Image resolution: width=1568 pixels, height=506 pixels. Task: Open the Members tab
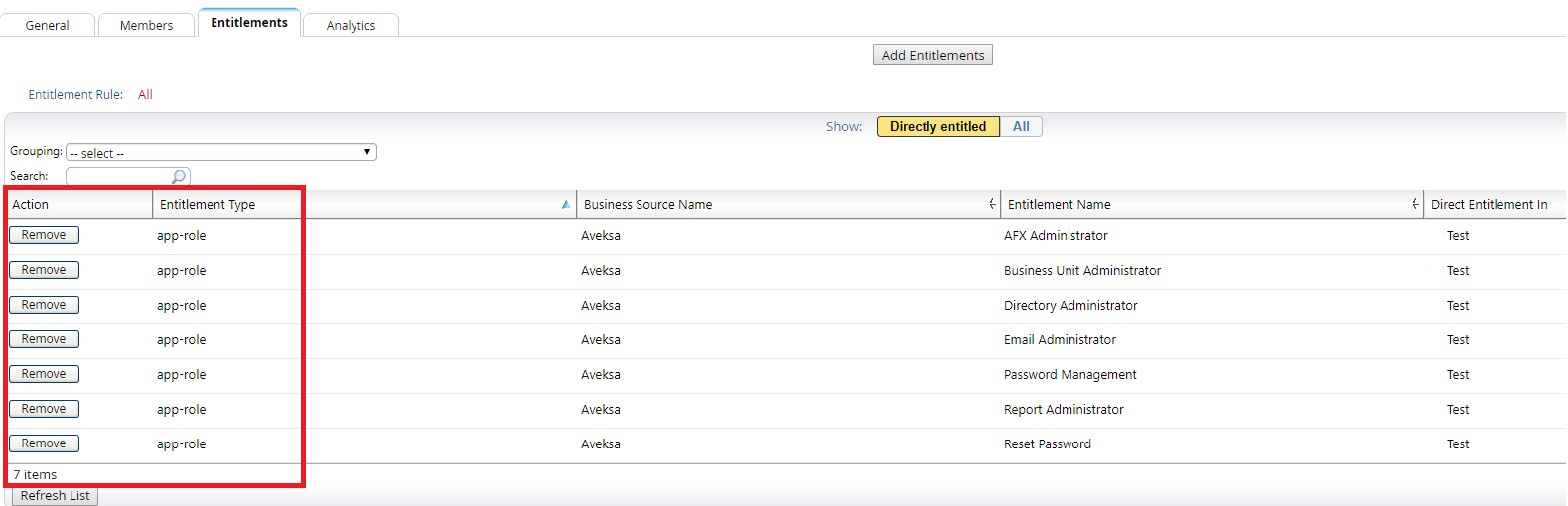[146, 25]
